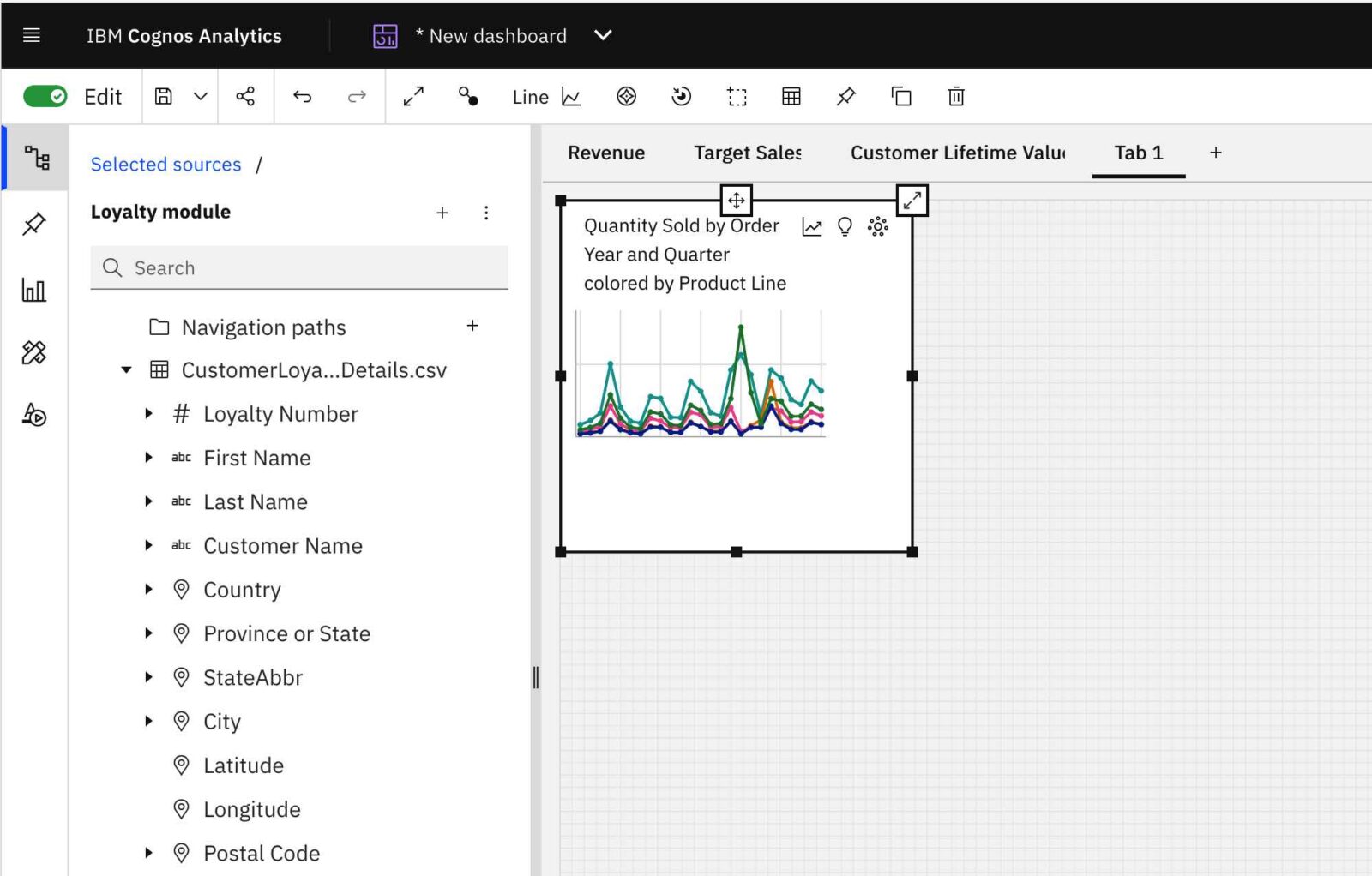Click the delete trash icon in the toolbar
Screen dimensions: 1372x876
pos(956,96)
